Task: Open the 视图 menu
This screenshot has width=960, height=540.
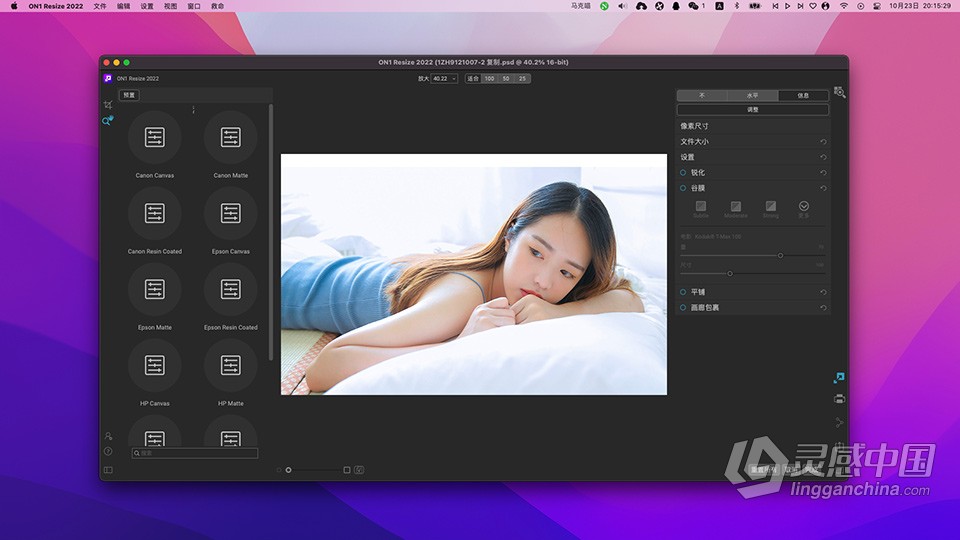Action: tap(171, 6)
